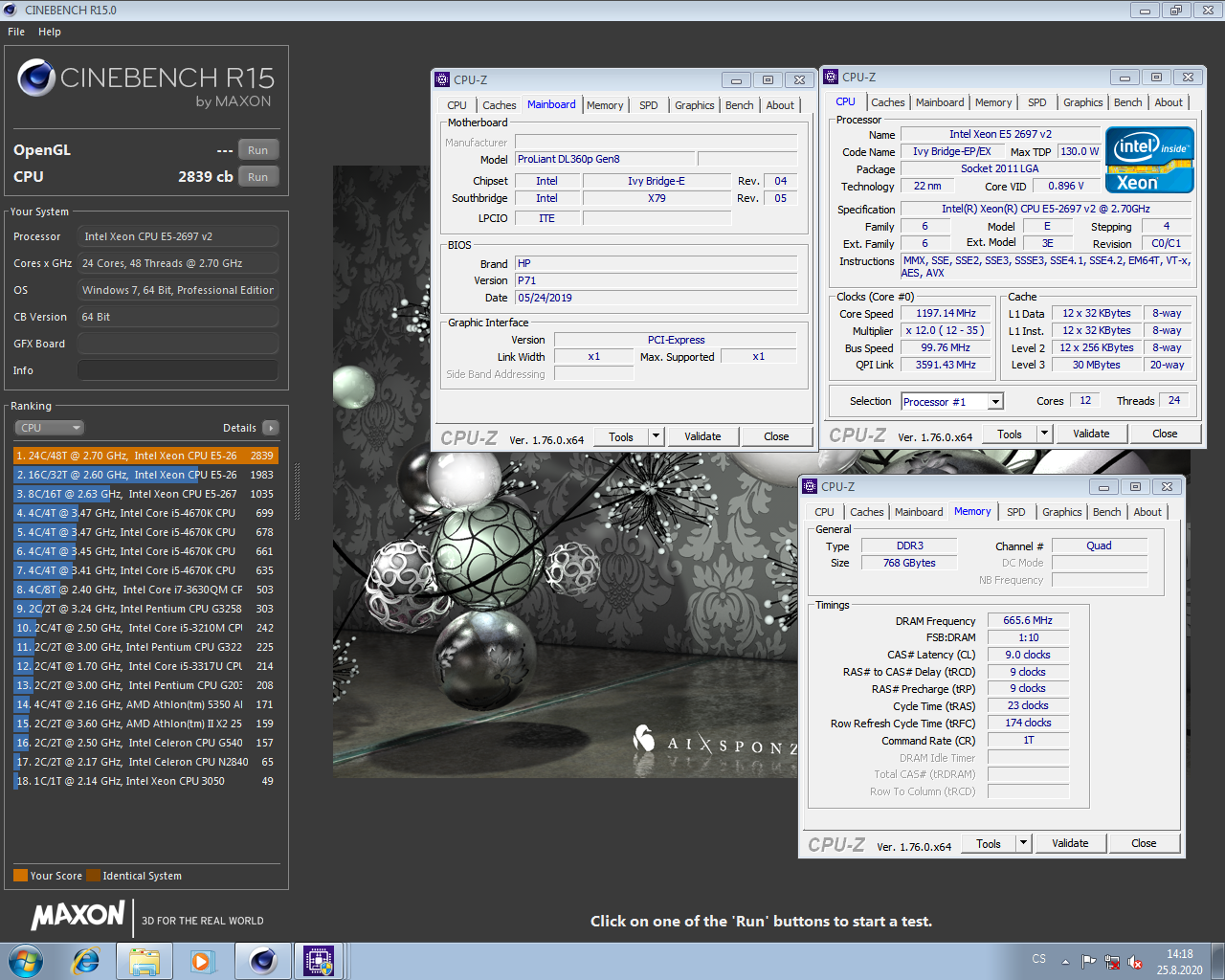This screenshot has height=980, width=1225.
Task: Click Tools button in Mainboard window
Action: click(621, 436)
